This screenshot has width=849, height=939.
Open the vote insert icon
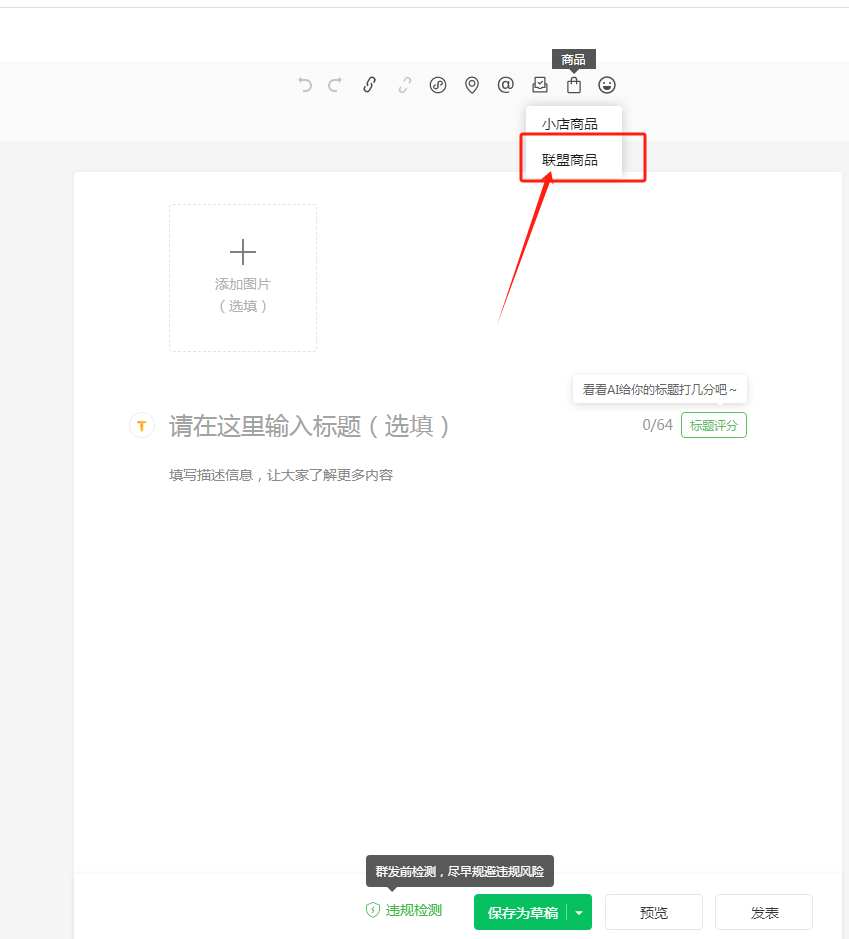[x=539, y=85]
